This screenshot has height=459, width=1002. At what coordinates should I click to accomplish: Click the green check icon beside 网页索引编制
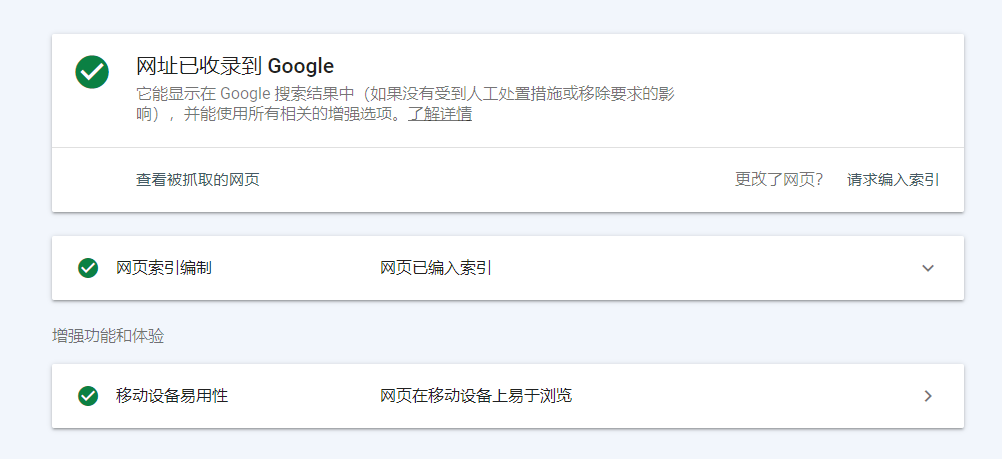[88, 268]
